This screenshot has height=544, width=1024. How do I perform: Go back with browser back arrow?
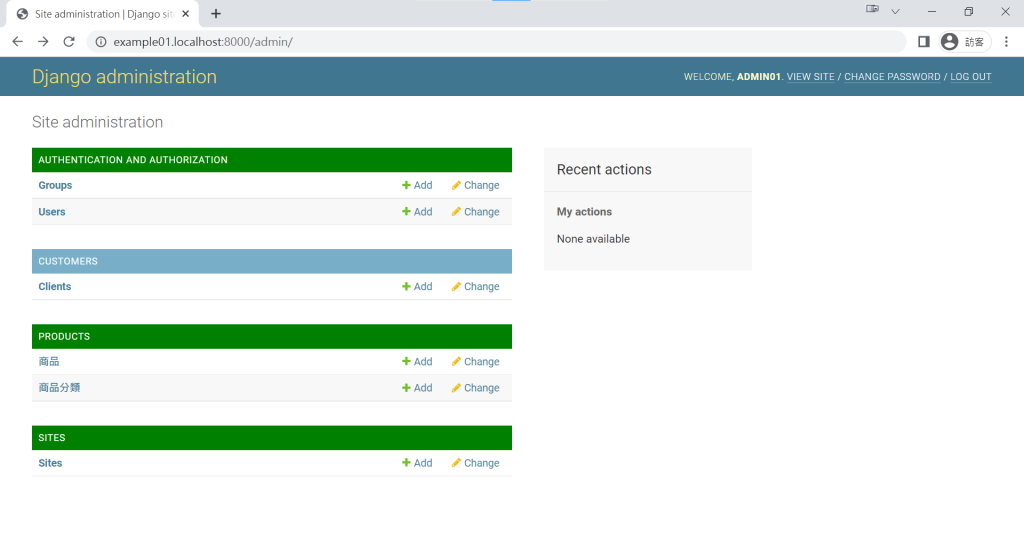tap(18, 42)
